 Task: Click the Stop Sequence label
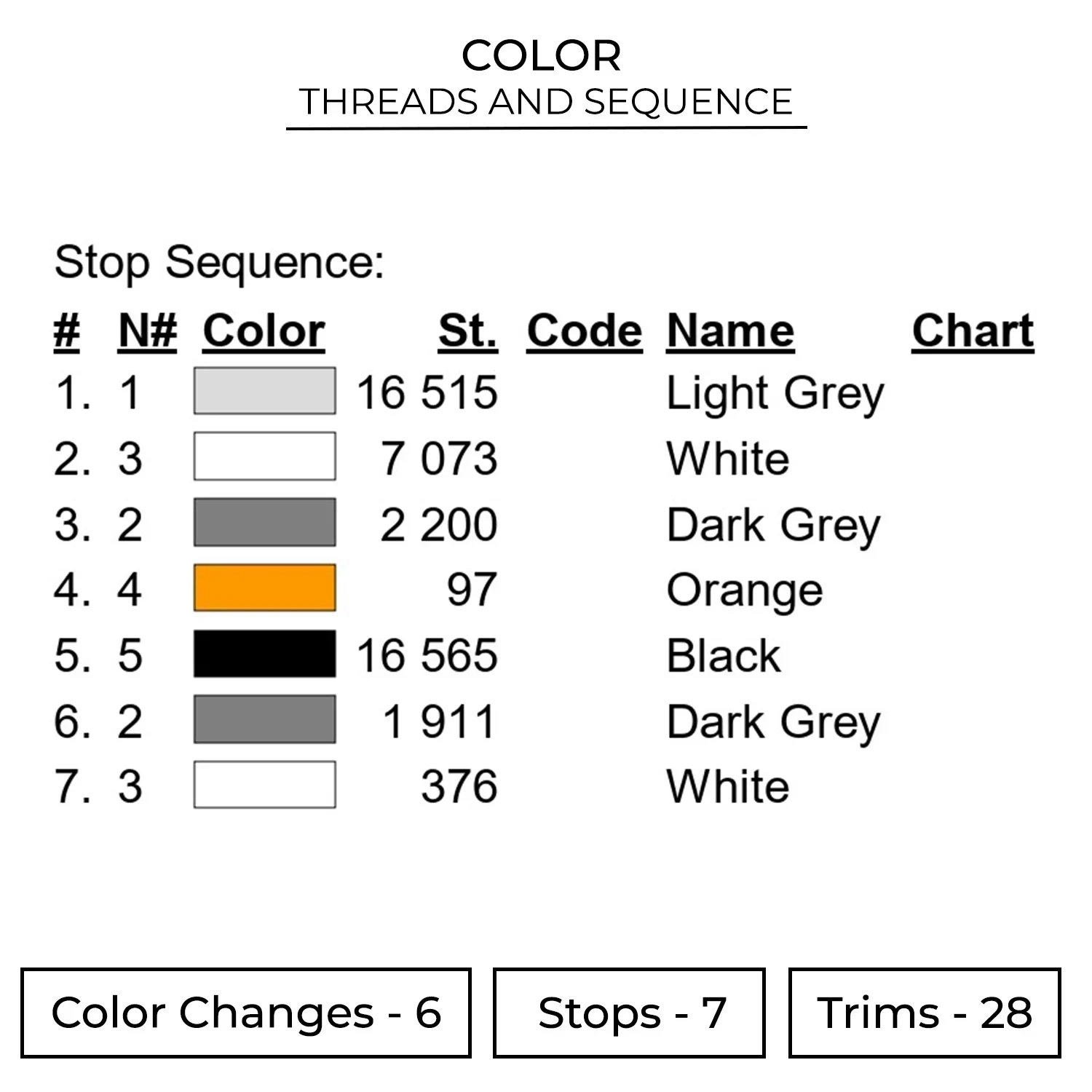point(219,263)
